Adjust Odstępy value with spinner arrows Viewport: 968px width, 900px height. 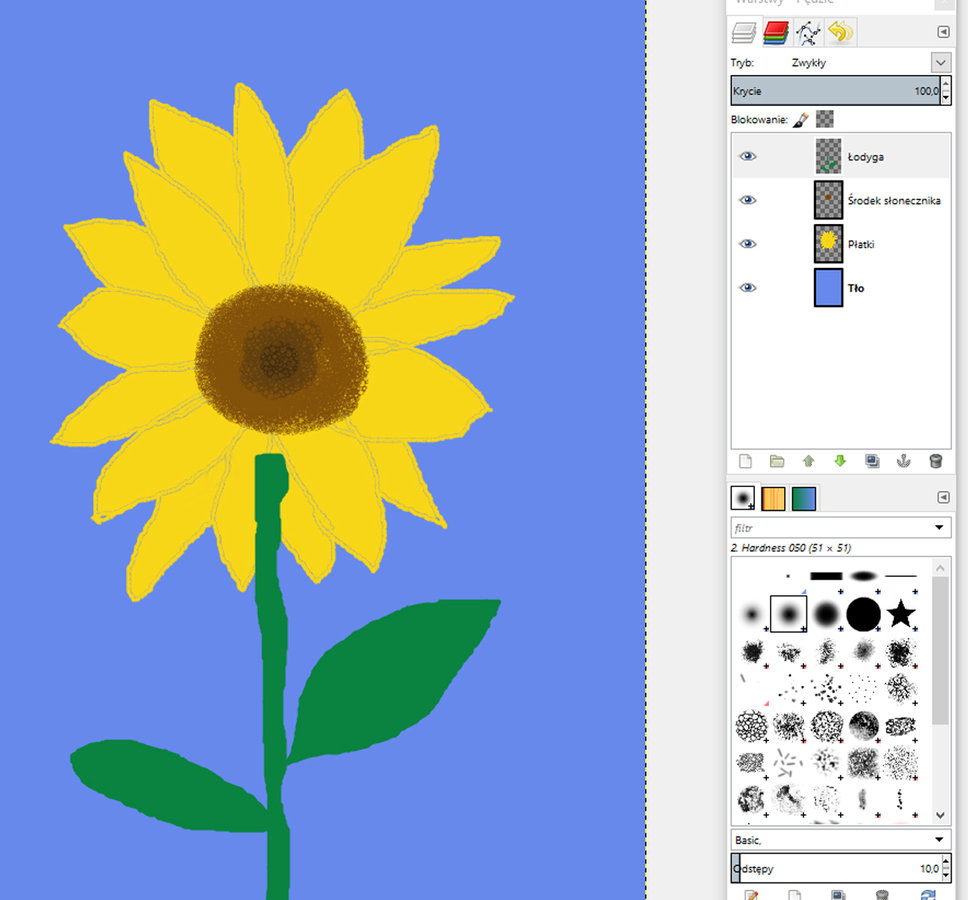coord(946,869)
